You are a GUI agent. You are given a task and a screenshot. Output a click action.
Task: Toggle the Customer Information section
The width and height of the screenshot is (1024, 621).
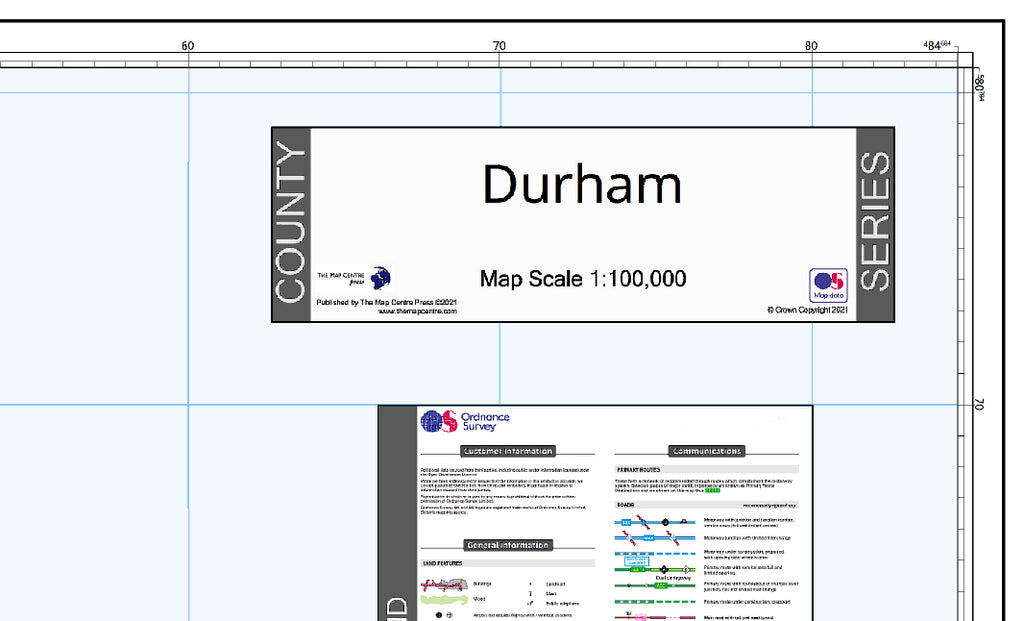[508, 450]
